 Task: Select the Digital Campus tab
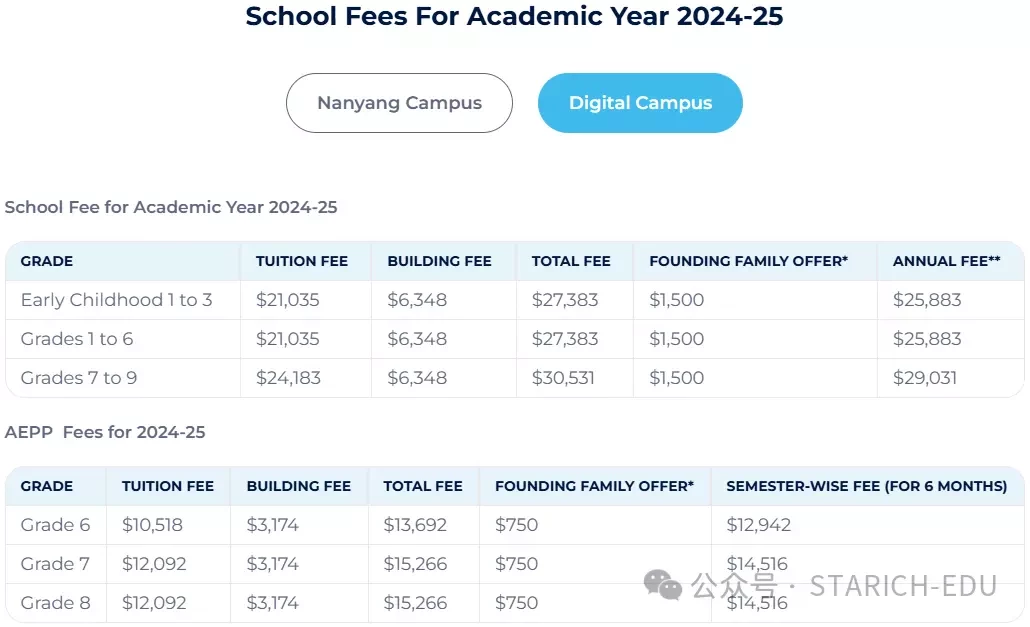tap(640, 103)
